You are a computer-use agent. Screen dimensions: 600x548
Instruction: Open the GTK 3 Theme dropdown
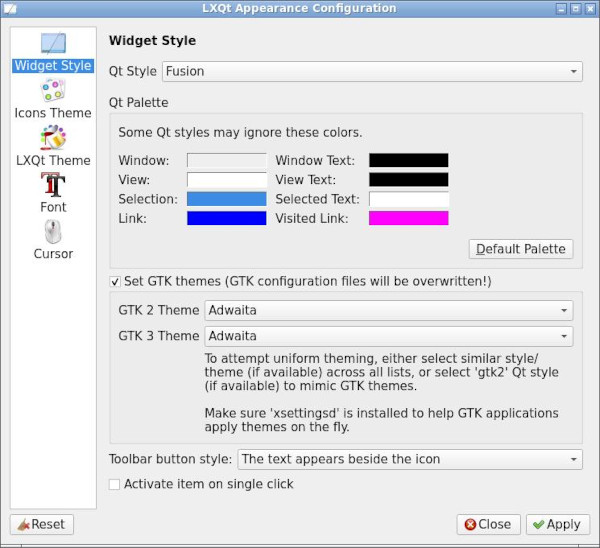tap(388, 336)
